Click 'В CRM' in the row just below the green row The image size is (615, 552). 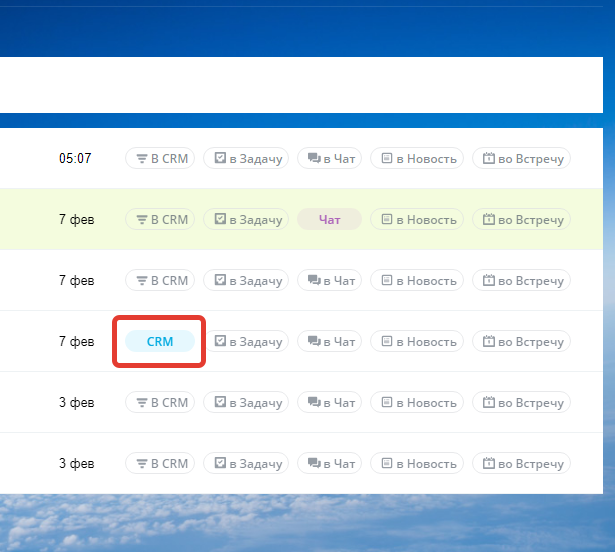click(160, 280)
